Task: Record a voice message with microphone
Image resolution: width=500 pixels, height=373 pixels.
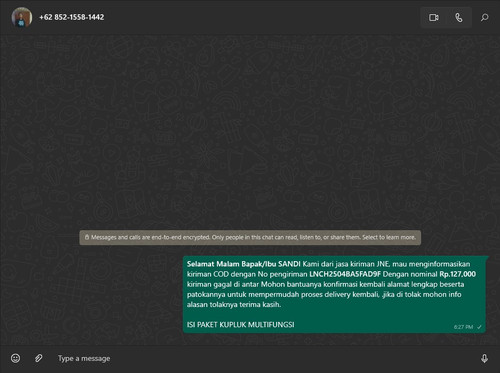Action: [x=484, y=358]
